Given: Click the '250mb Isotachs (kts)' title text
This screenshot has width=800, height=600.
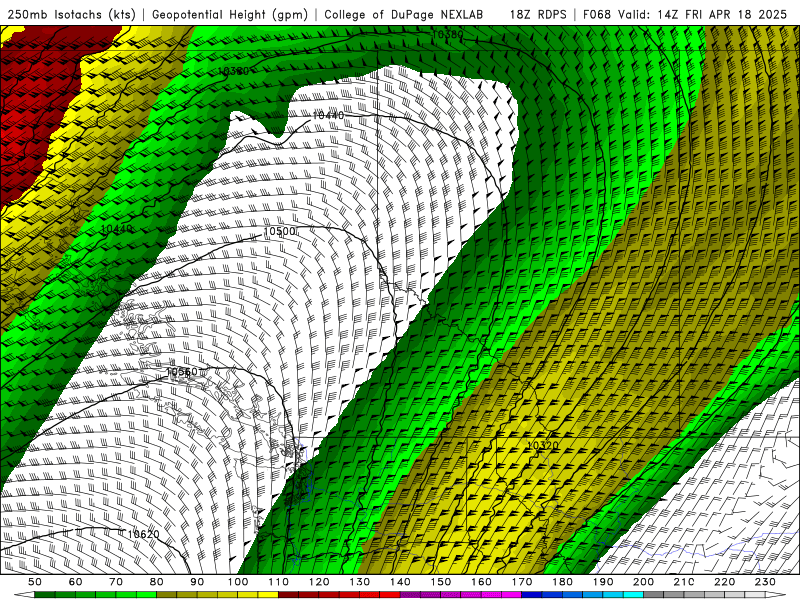Looking at the screenshot, I should (71, 15).
